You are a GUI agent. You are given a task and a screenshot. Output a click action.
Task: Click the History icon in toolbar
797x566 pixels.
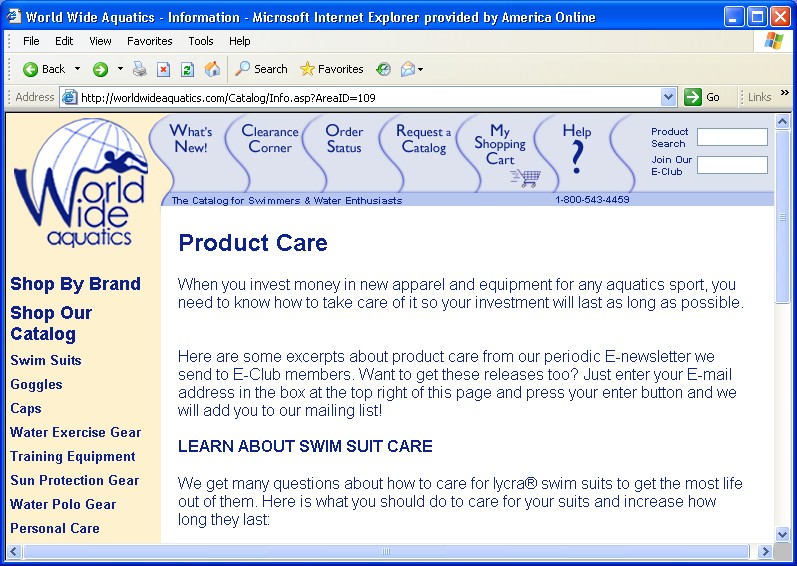(383, 69)
